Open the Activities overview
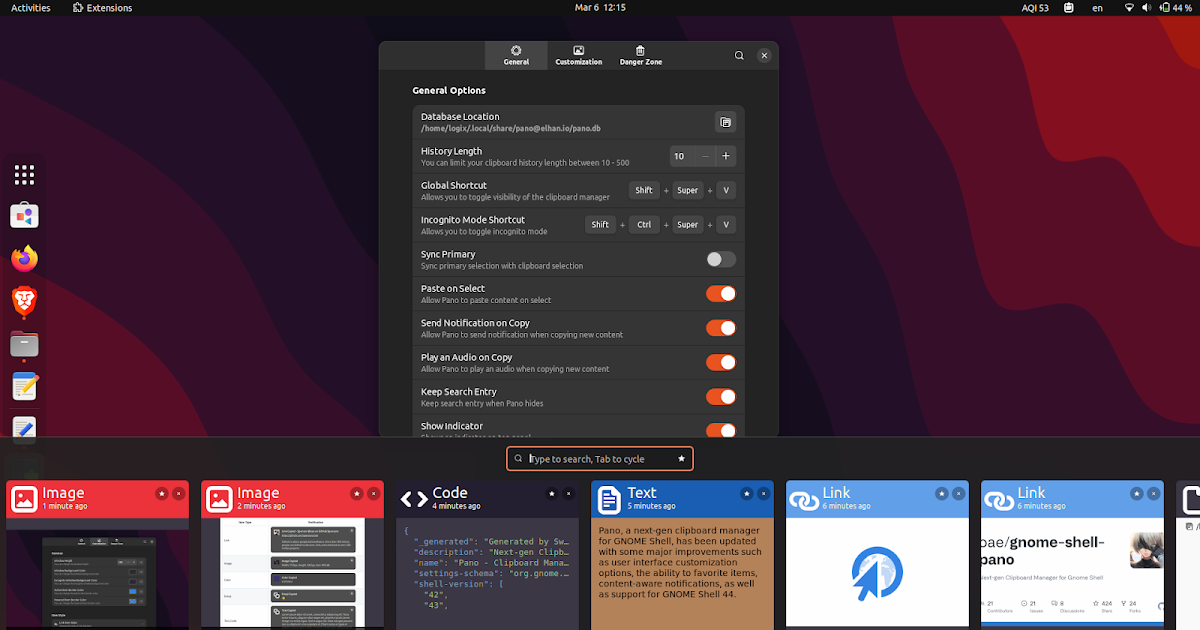 point(31,7)
